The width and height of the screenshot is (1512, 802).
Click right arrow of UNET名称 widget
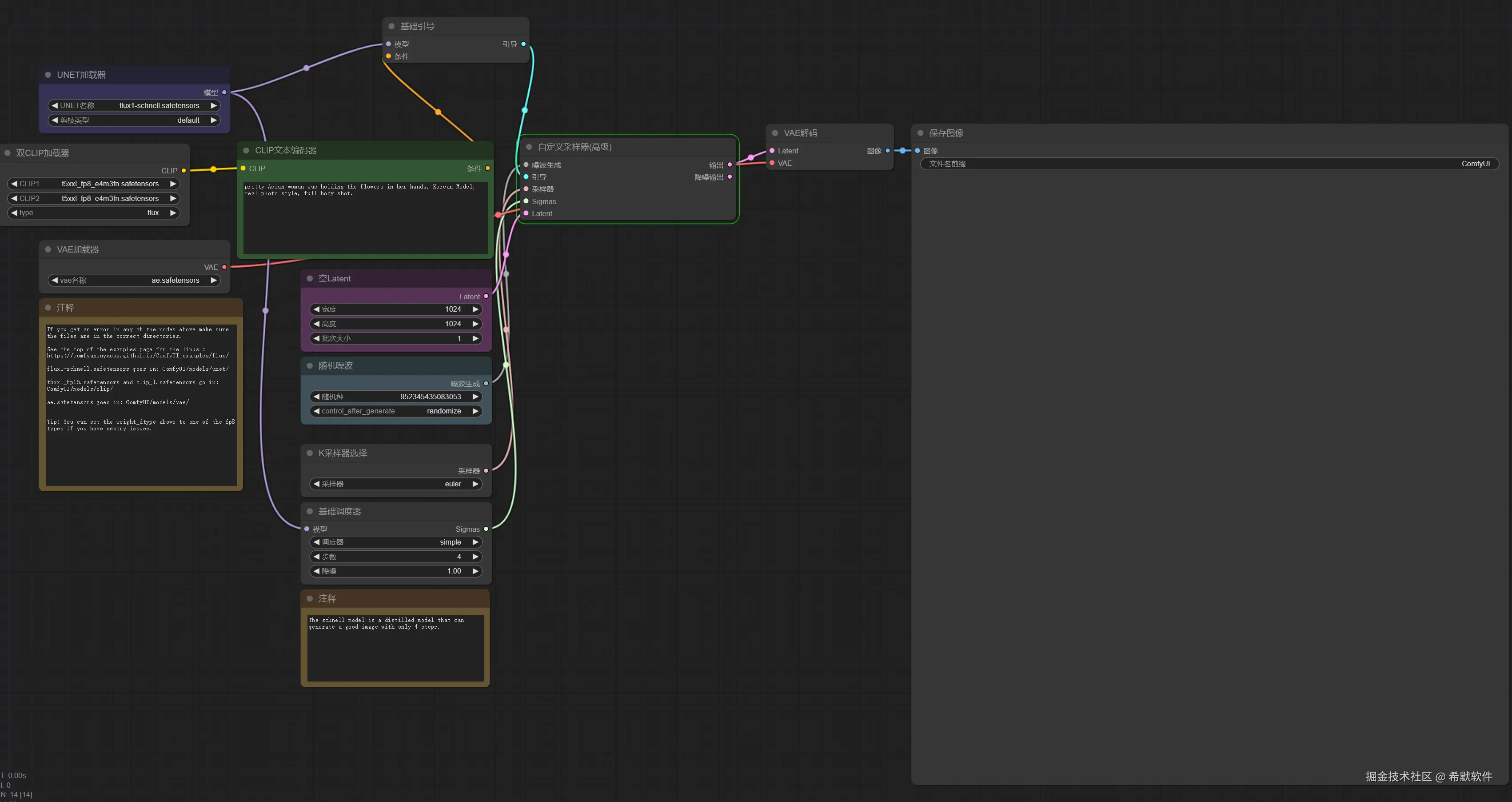click(214, 106)
